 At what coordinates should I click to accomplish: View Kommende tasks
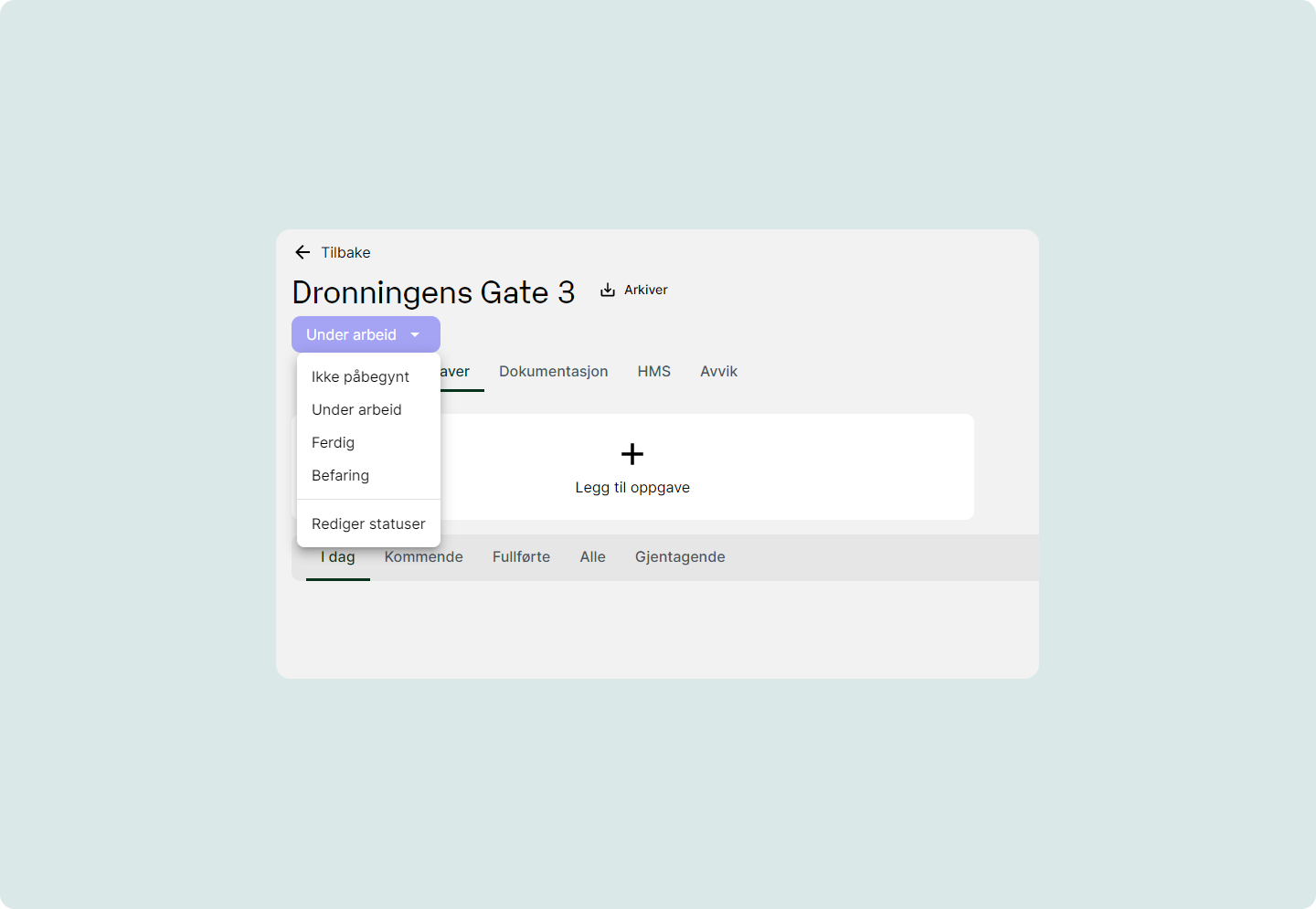point(424,556)
